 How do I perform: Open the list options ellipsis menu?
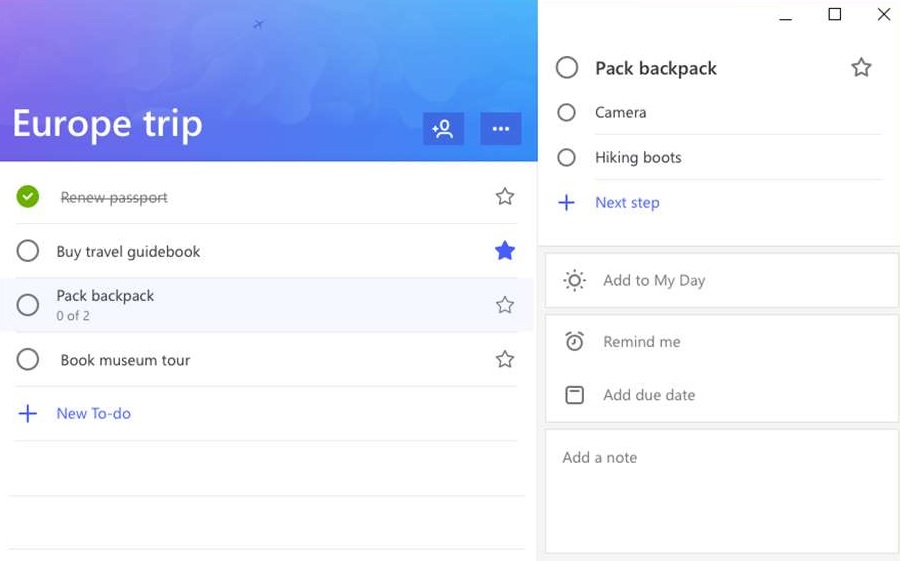[x=501, y=129]
